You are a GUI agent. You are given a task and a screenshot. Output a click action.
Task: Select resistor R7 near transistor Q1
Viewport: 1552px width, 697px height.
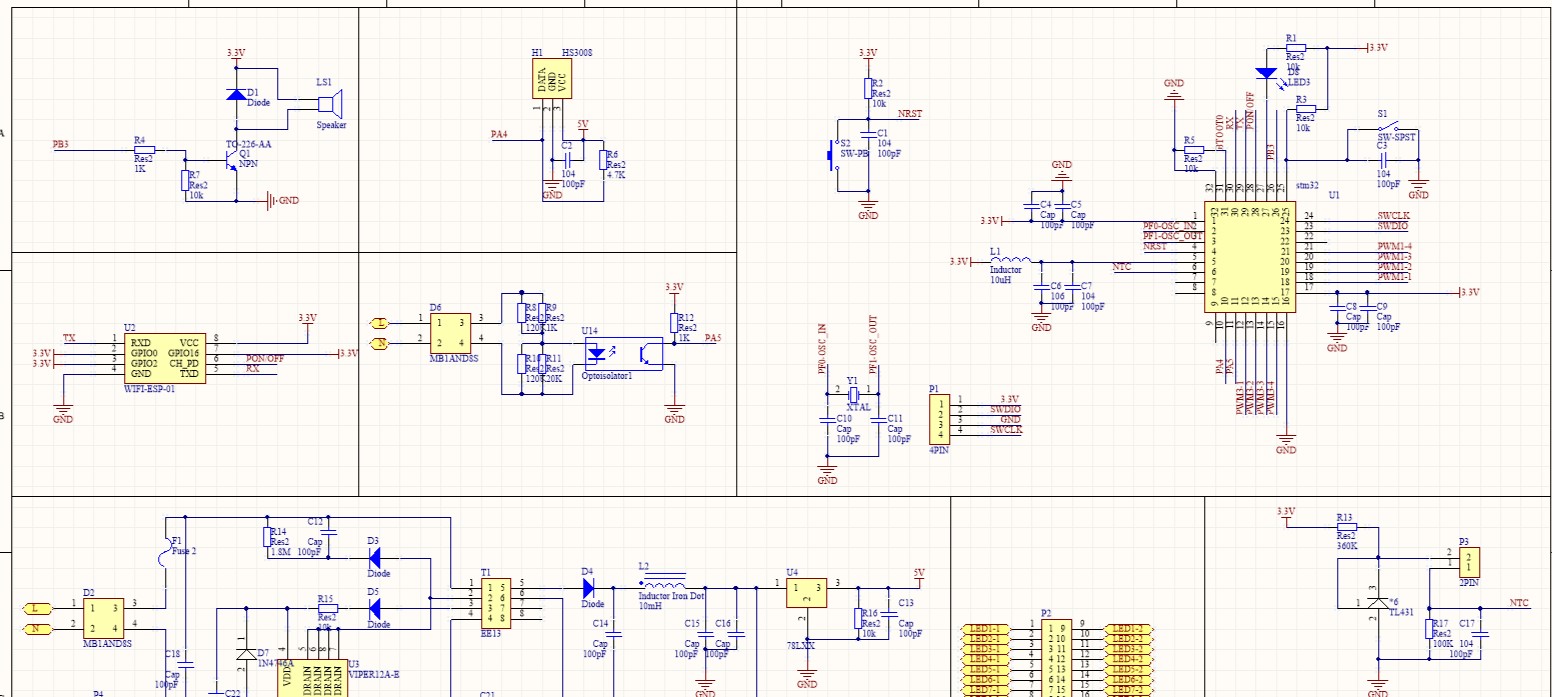(184, 181)
